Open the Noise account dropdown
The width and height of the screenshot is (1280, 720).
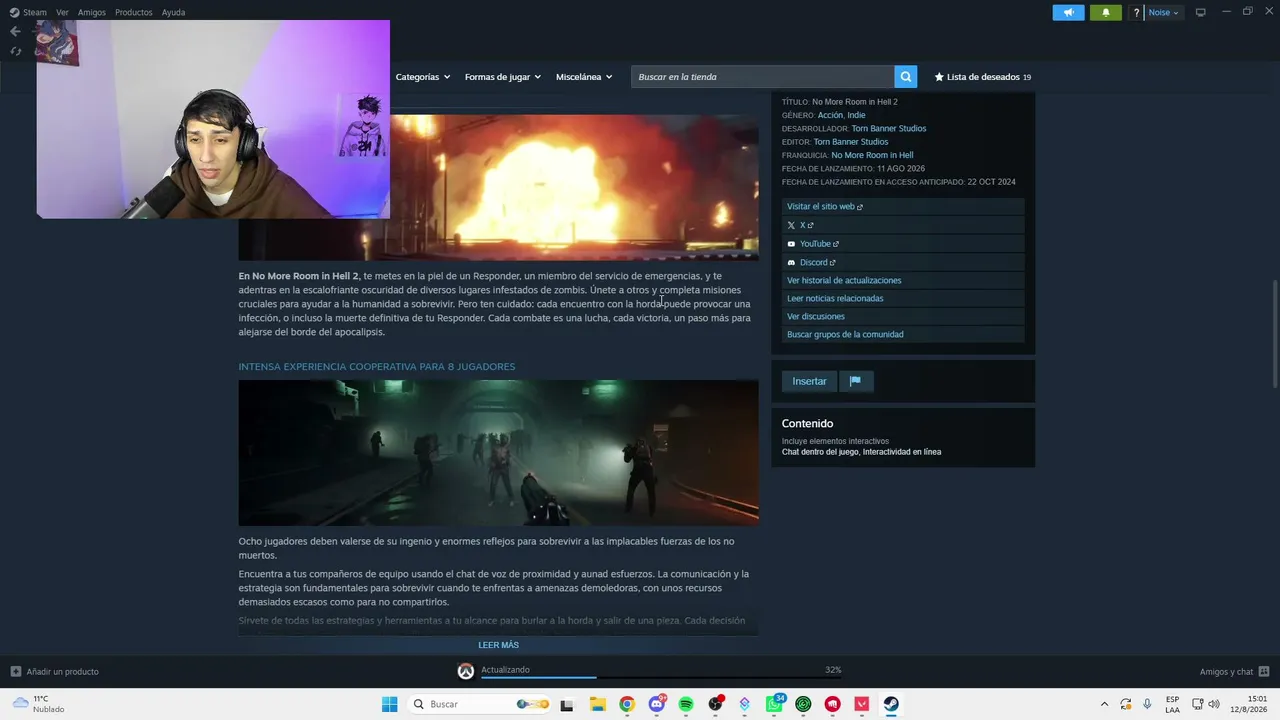click(1163, 12)
